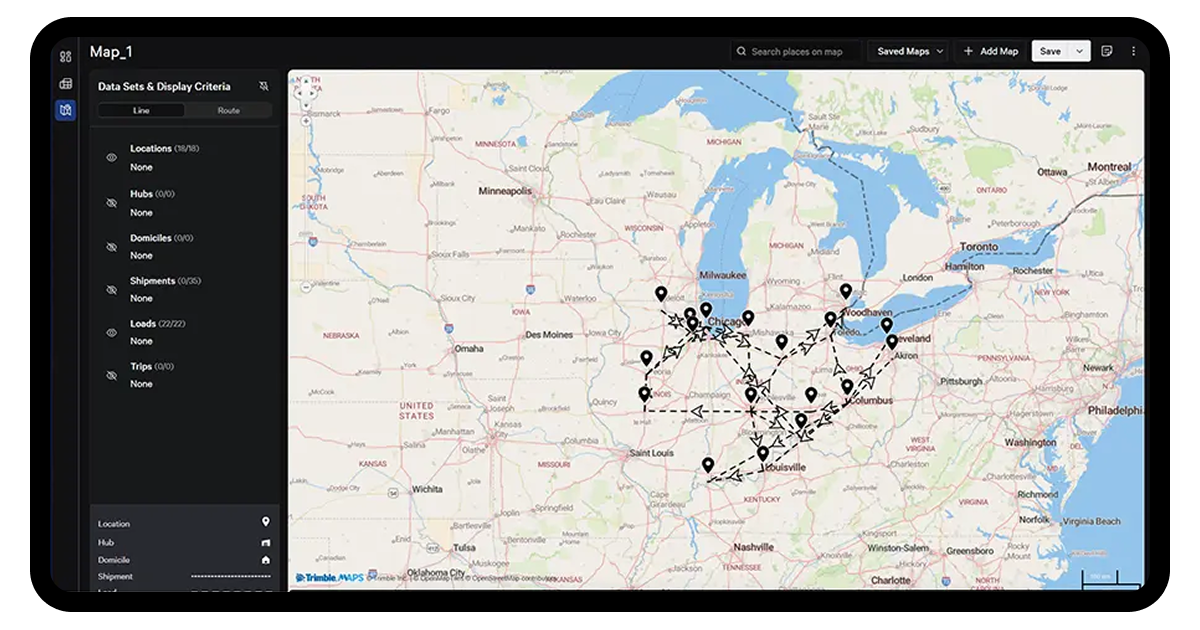The width and height of the screenshot is (1200, 630).
Task: Click the Hub legend label
Action: [x=105, y=542]
